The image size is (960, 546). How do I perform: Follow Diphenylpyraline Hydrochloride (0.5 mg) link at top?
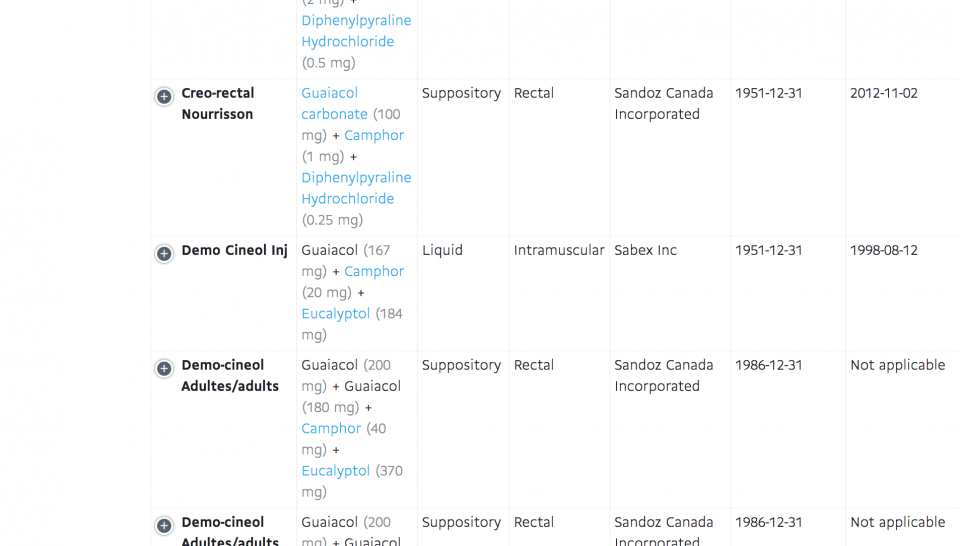356,31
